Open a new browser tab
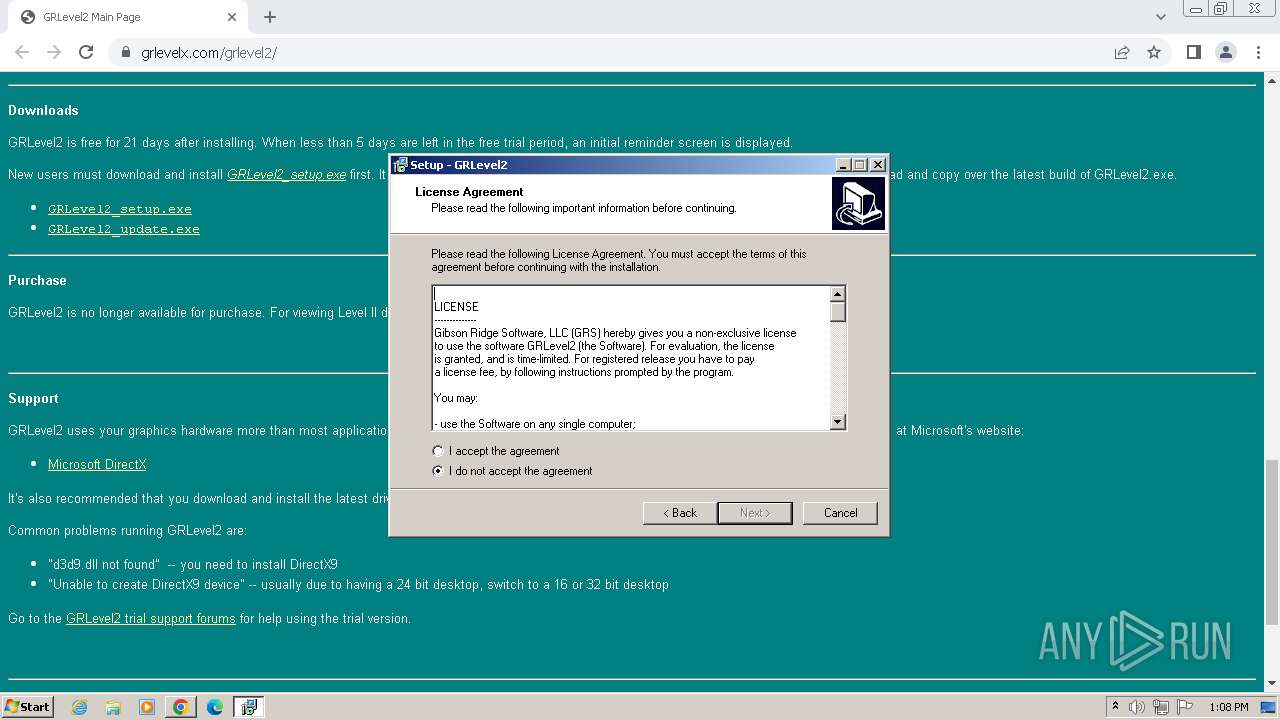The image size is (1280, 720). pos(270,17)
